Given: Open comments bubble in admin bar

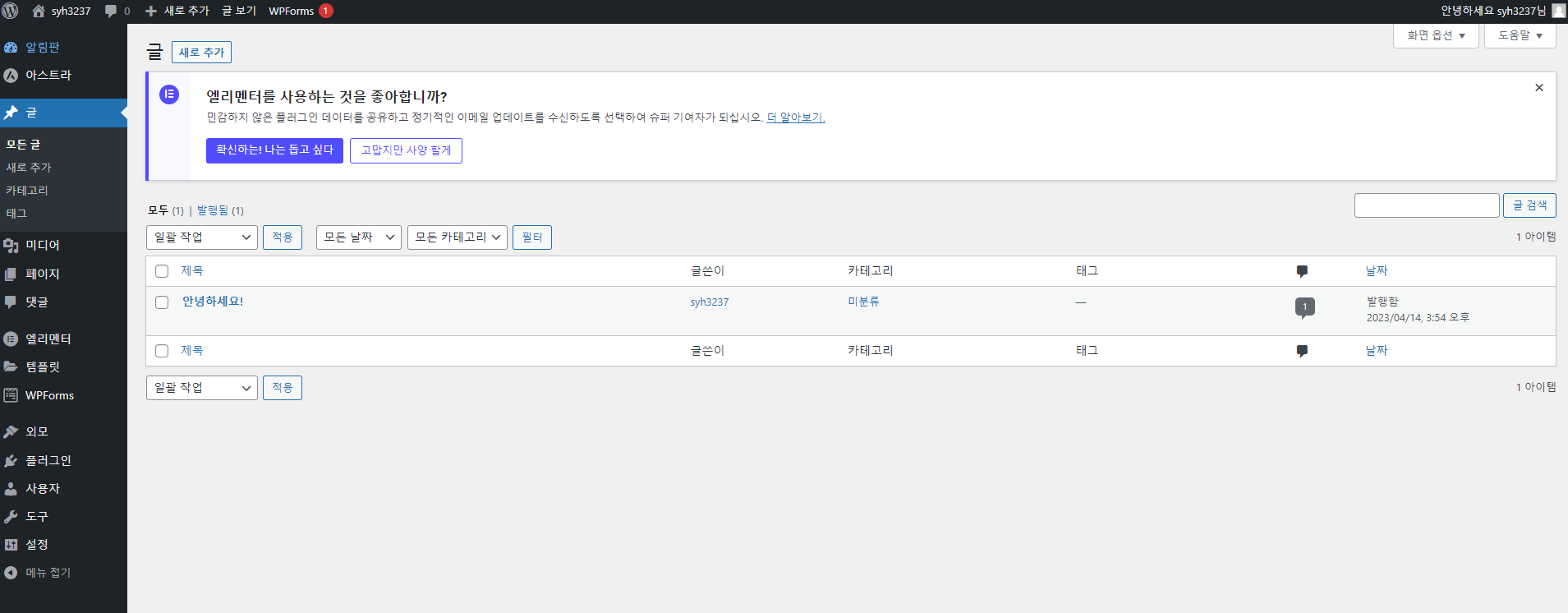Looking at the screenshot, I should (x=111, y=11).
